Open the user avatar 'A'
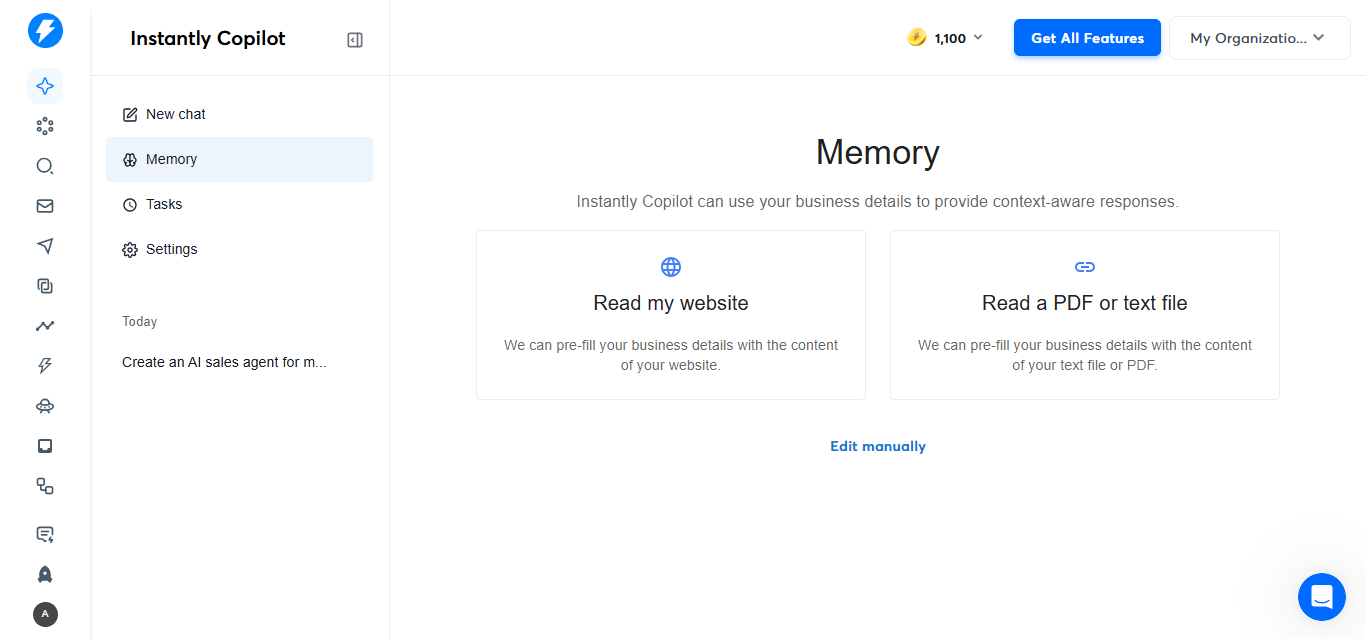 point(45,614)
